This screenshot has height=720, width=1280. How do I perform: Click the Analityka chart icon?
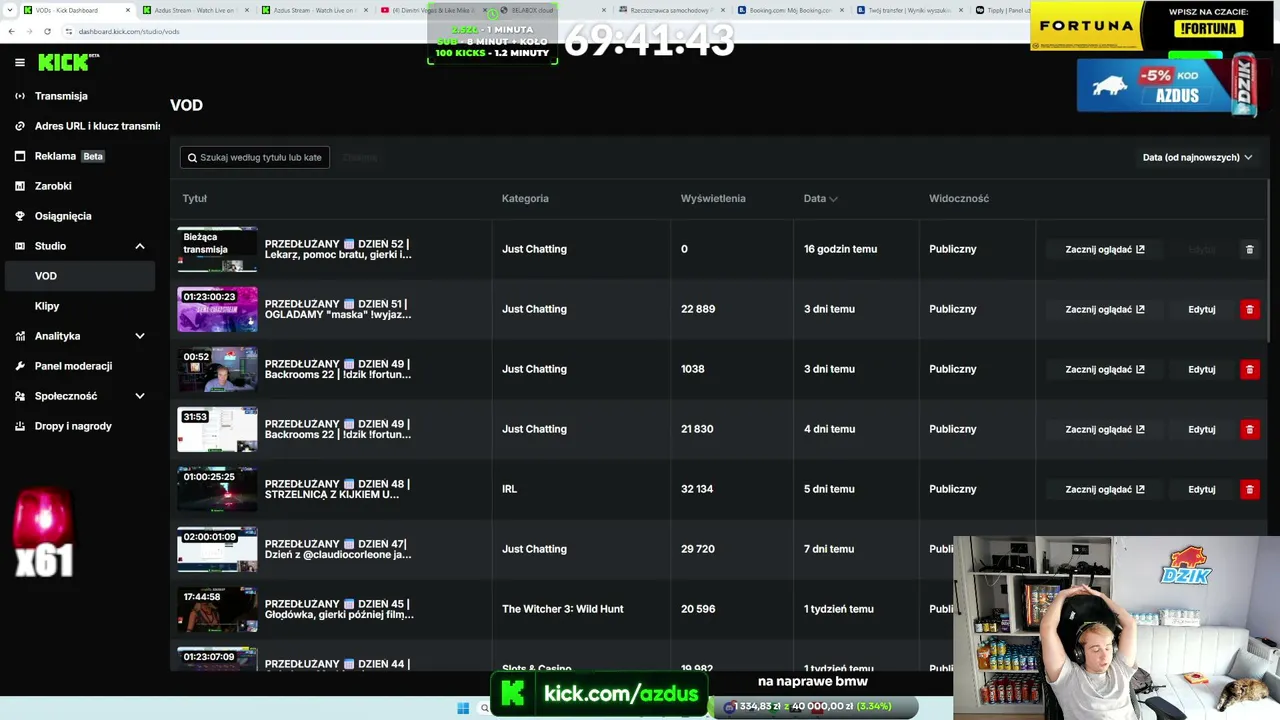pyautogui.click(x=20, y=336)
